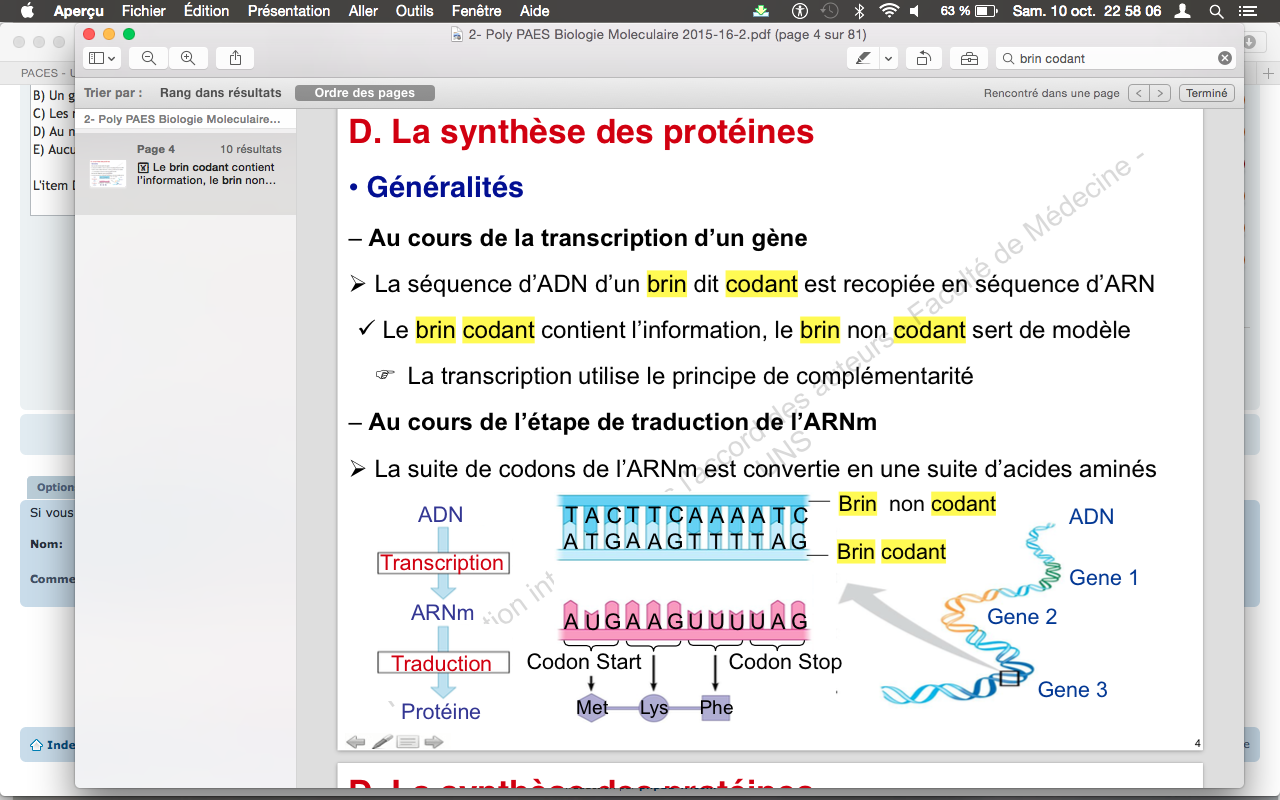
Task: Expand the highlight color dropdown arrow
Action: point(888,58)
